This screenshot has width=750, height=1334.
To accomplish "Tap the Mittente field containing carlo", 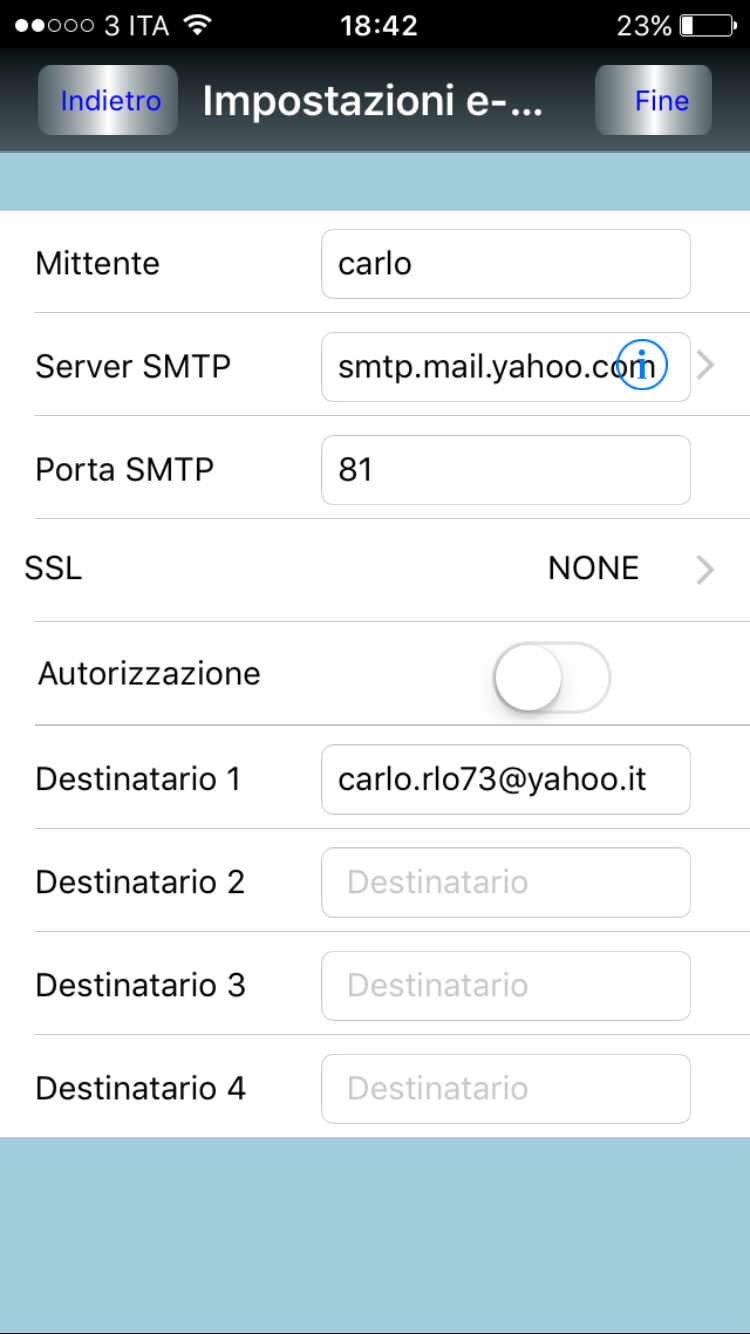I will [x=505, y=264].
